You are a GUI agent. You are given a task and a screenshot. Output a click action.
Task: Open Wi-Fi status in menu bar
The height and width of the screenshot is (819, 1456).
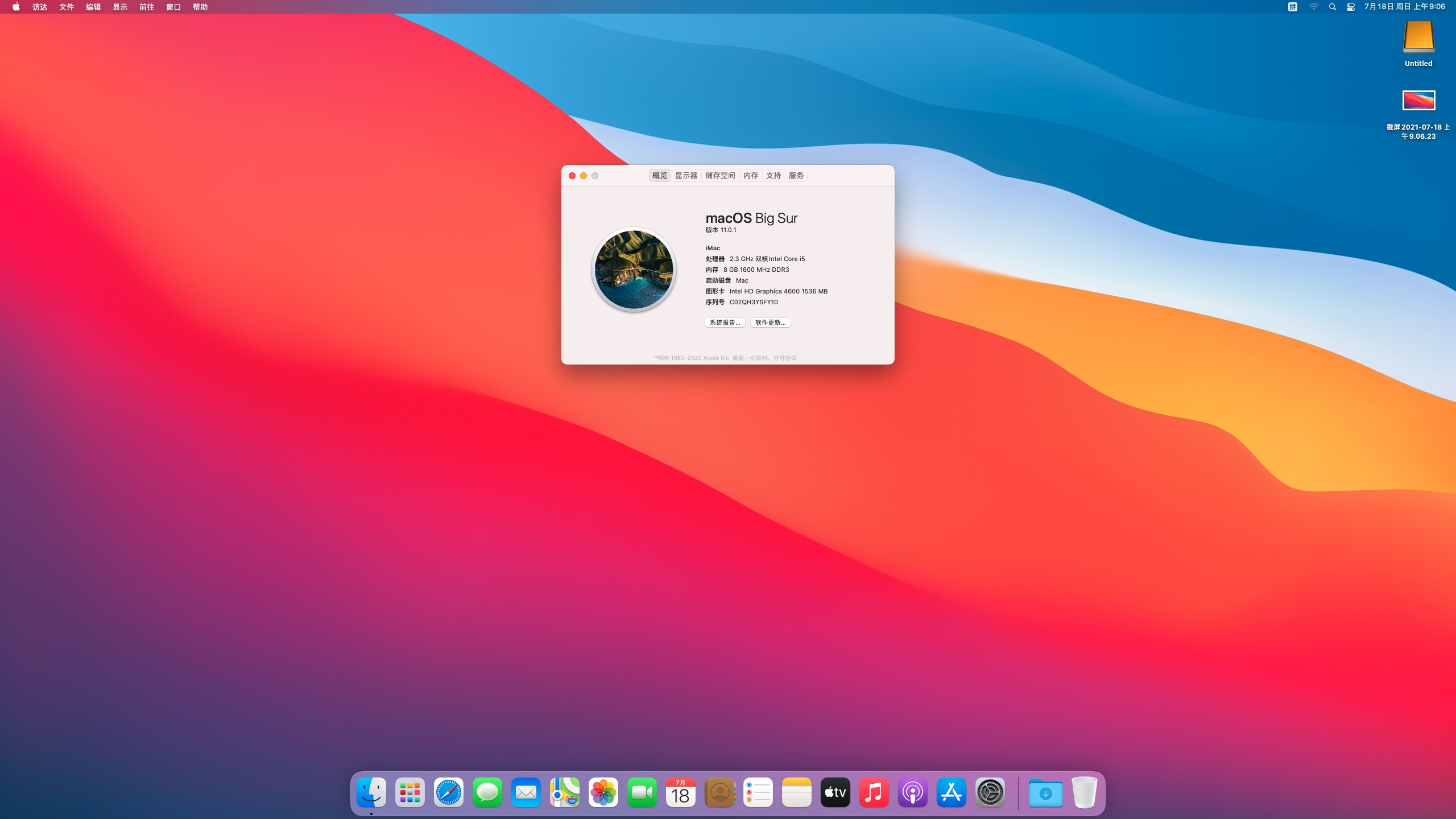click(1314, 7)
